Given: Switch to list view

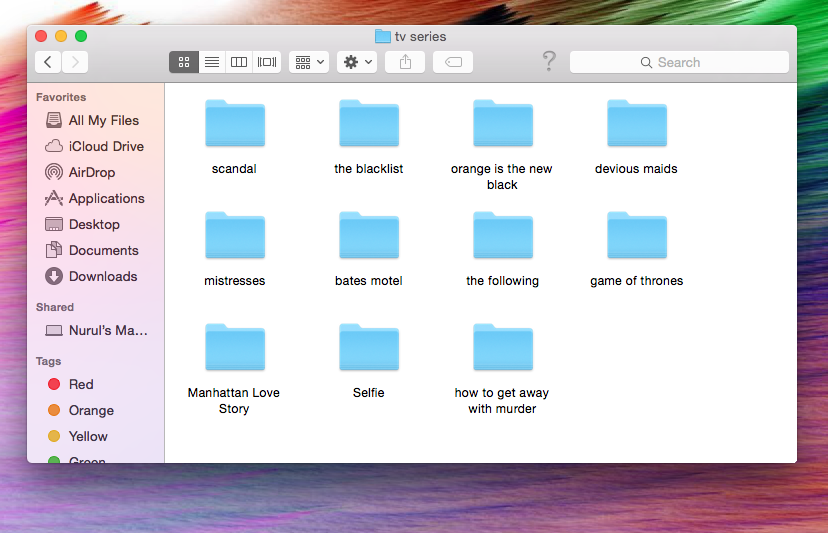Looking at the screenshot, I should (212, 62).
